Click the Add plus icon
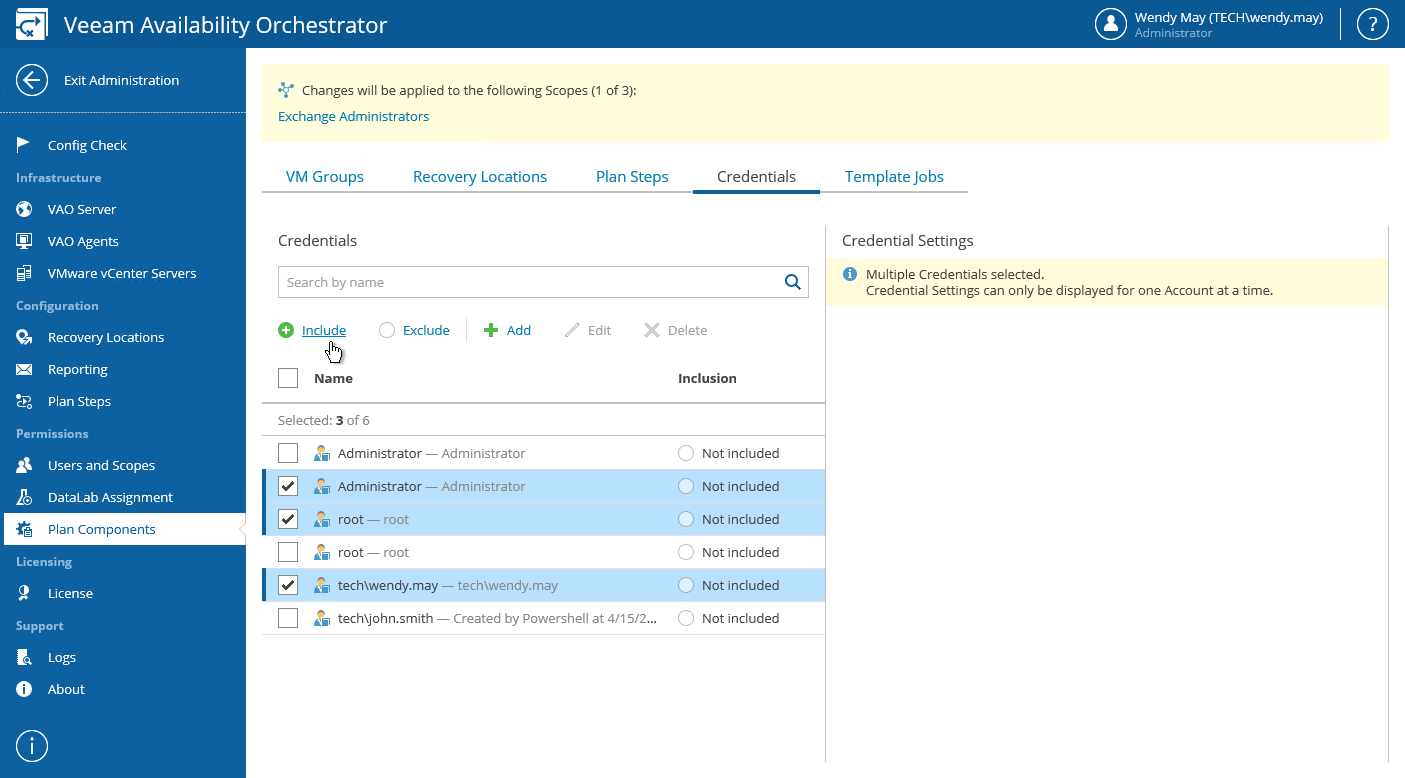The width and height of the screenshot is (1405, 778). pos(491,330)
